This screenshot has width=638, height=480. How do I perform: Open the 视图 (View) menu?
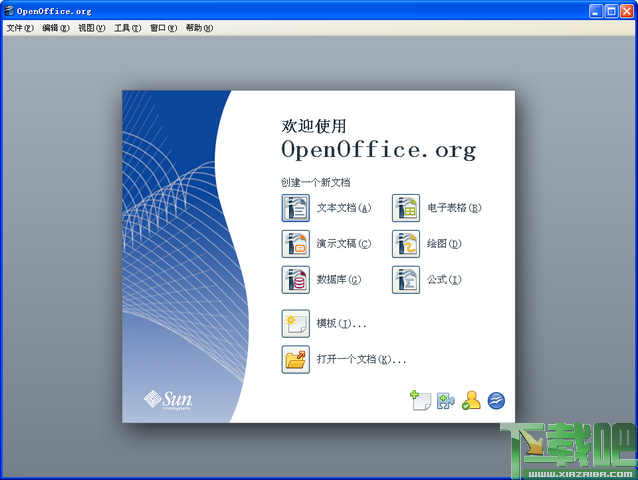92,28
